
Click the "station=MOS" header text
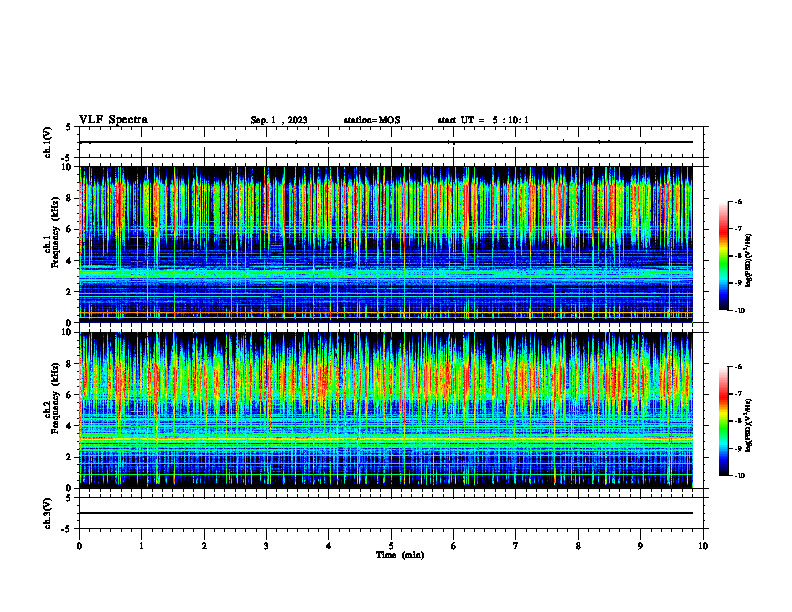(372, 120)
